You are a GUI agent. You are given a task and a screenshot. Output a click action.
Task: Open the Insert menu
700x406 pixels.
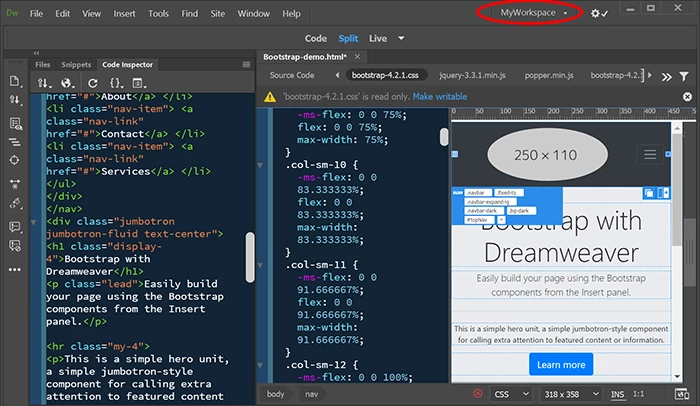[x=124, y=14]
